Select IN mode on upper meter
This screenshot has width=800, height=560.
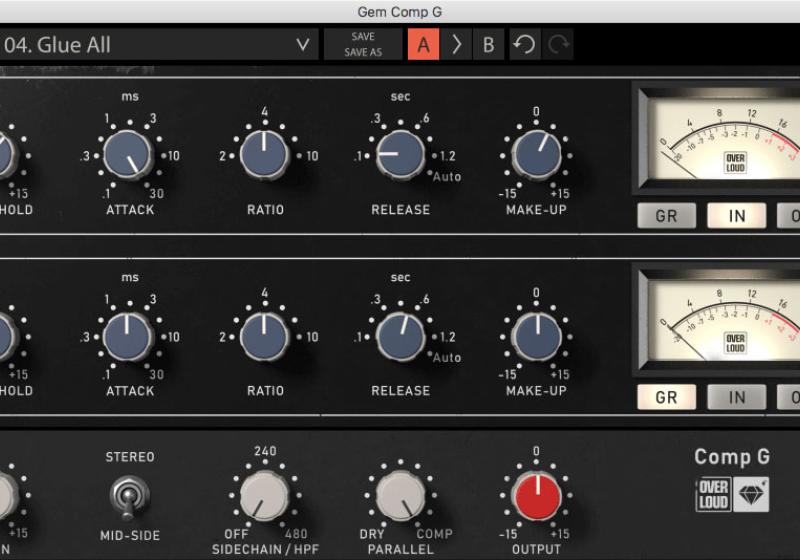tap(736, 216)
